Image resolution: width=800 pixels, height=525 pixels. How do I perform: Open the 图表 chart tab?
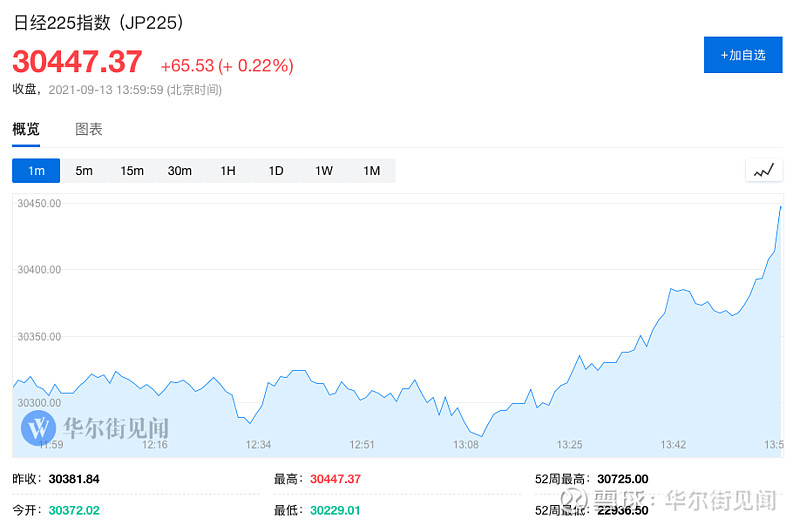pyautogui.click(x=89, y=129)
